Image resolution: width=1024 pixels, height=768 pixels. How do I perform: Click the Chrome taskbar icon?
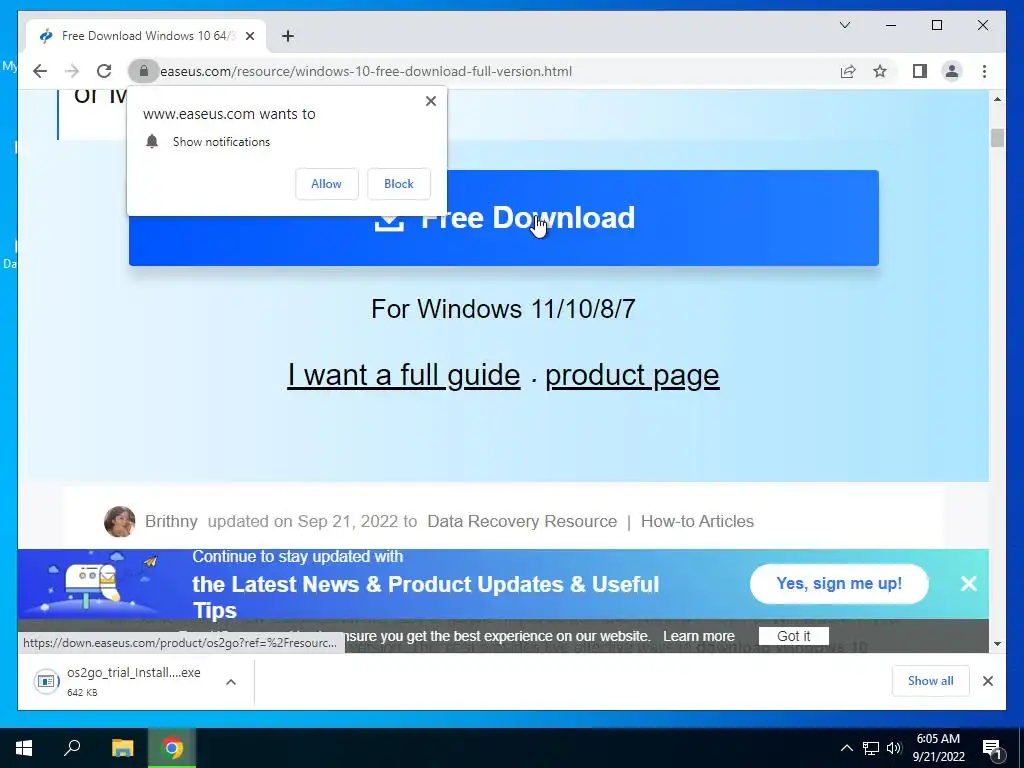click(172, 748)
